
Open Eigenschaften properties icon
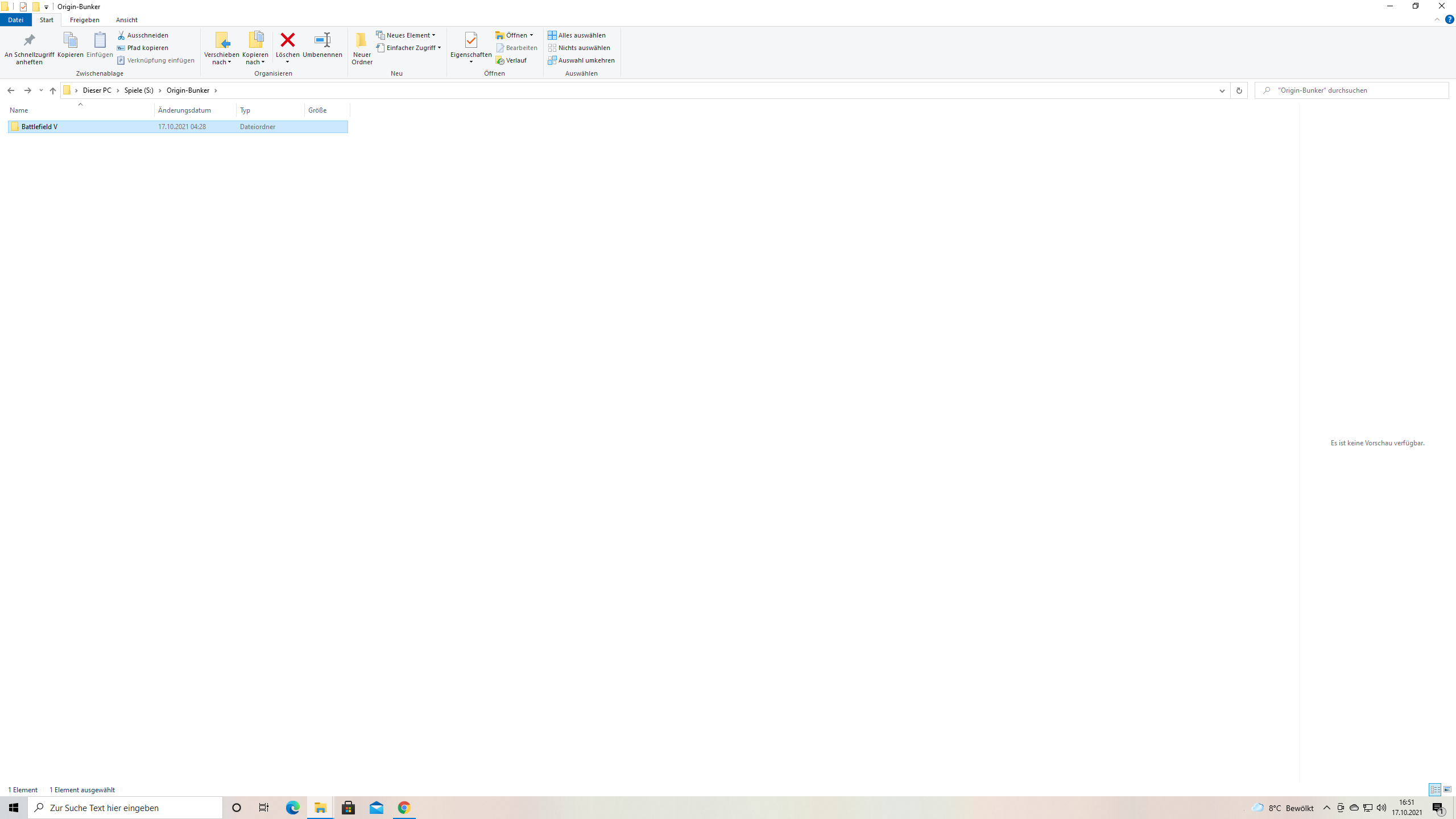tap(471, 40)
